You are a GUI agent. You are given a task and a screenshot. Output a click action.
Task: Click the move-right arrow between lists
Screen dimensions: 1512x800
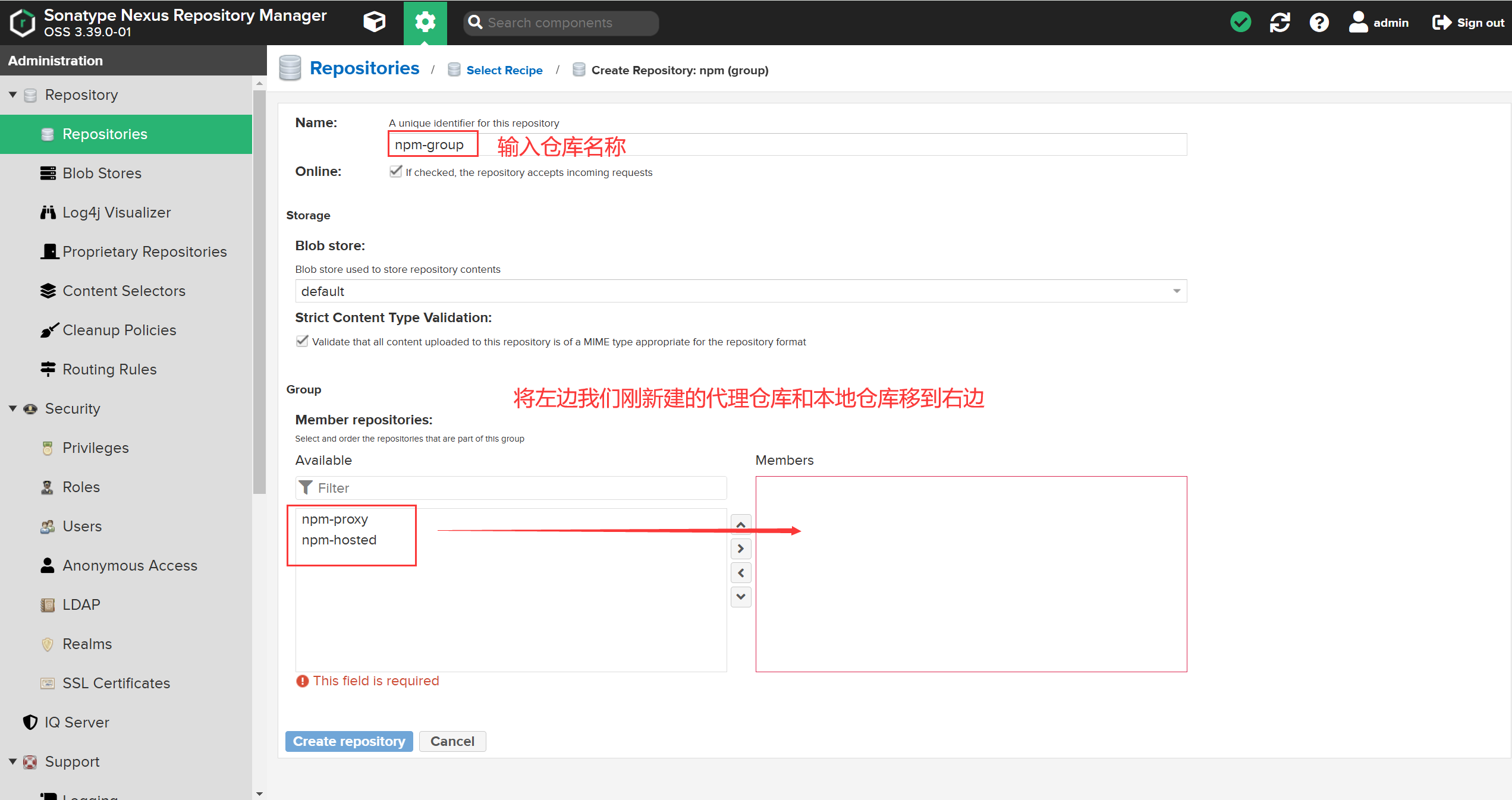(x=741, y=549)
